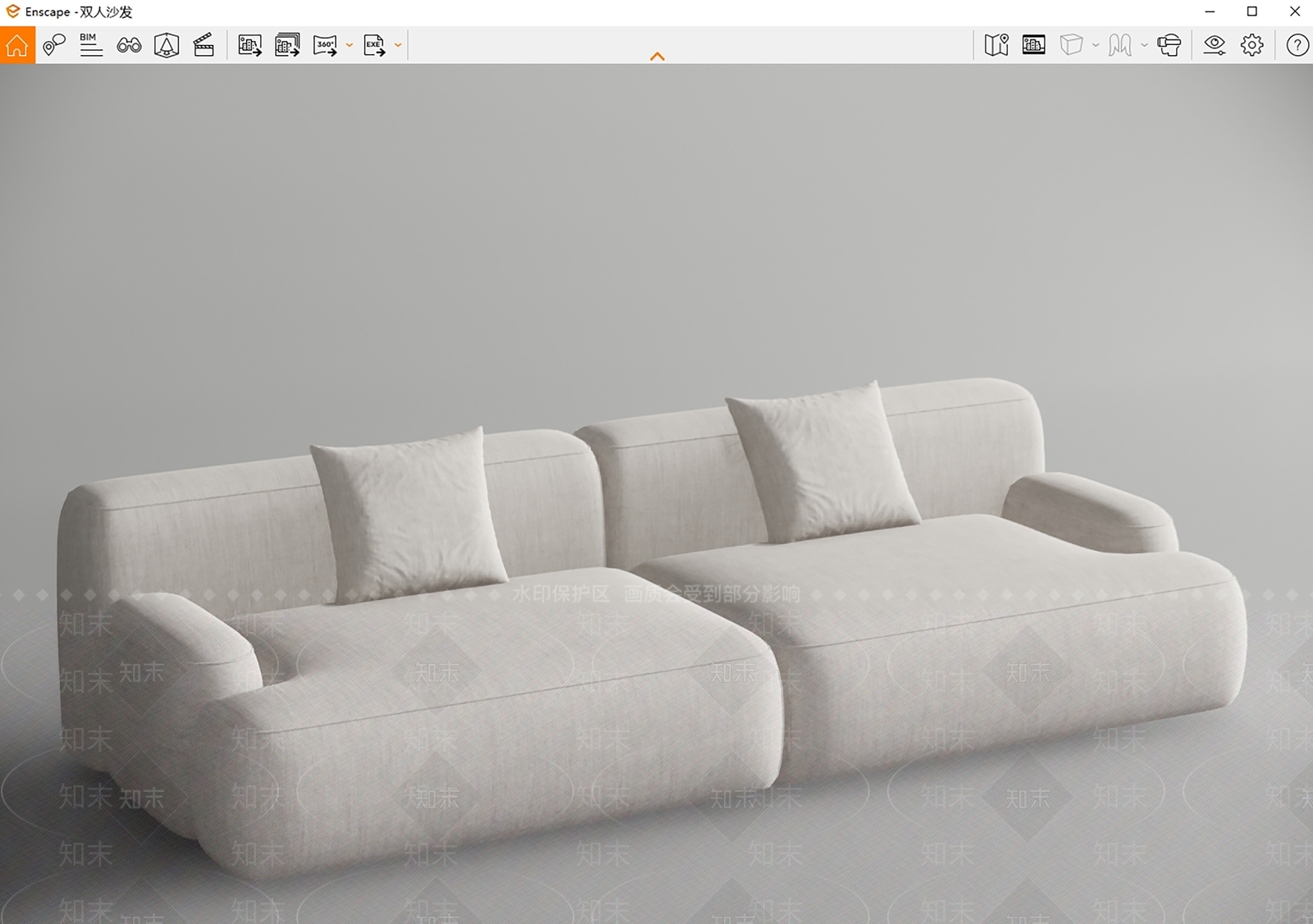
Task: Expand the EXE export dropdown arrow
Action: pyautogui.click(x=399, y=45)
